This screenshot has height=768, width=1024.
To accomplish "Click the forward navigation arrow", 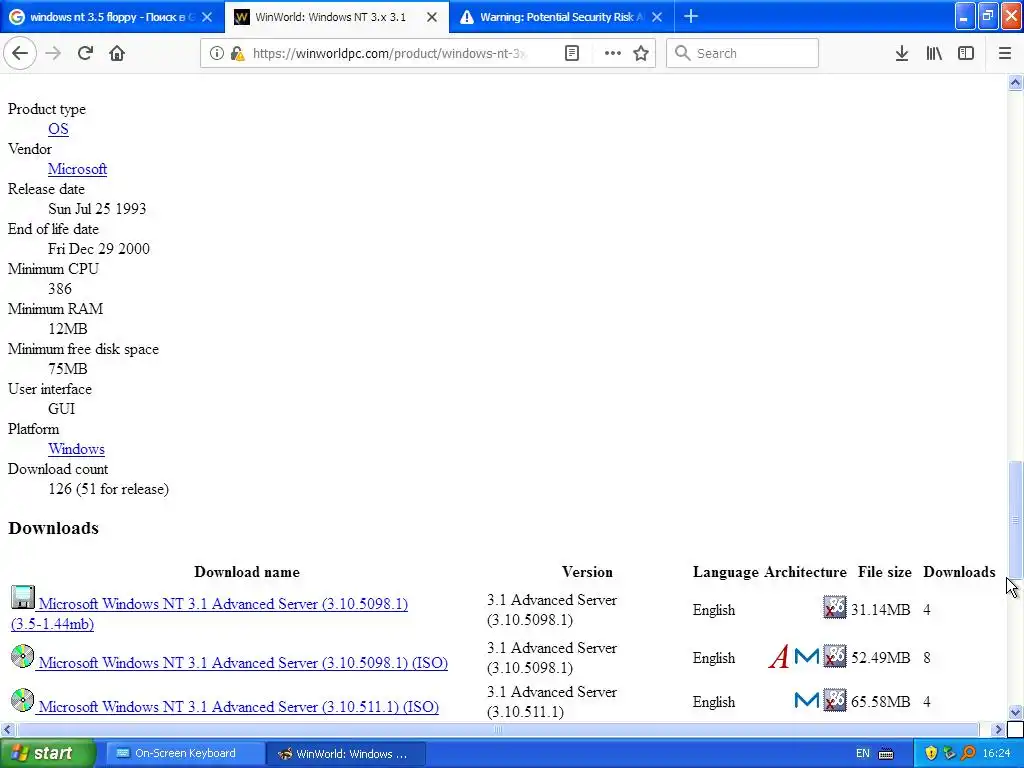I will (53, 54).
